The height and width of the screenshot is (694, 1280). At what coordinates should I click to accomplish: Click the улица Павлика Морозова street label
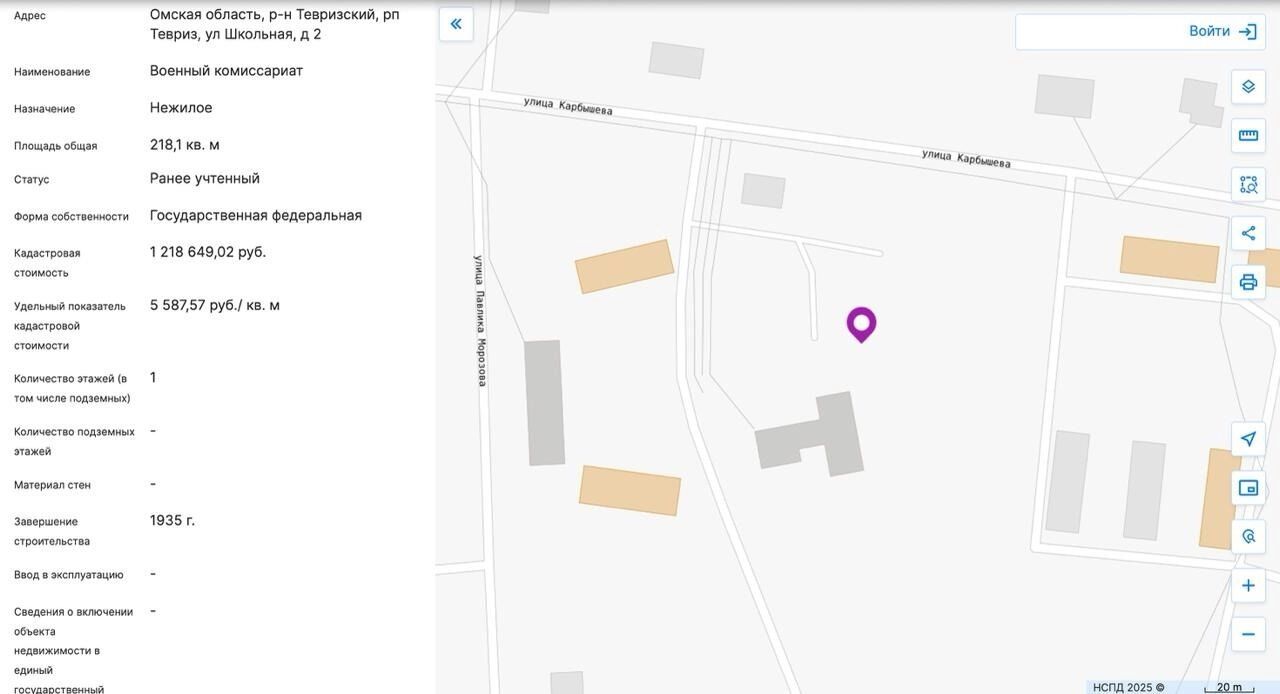coord(480,320)
